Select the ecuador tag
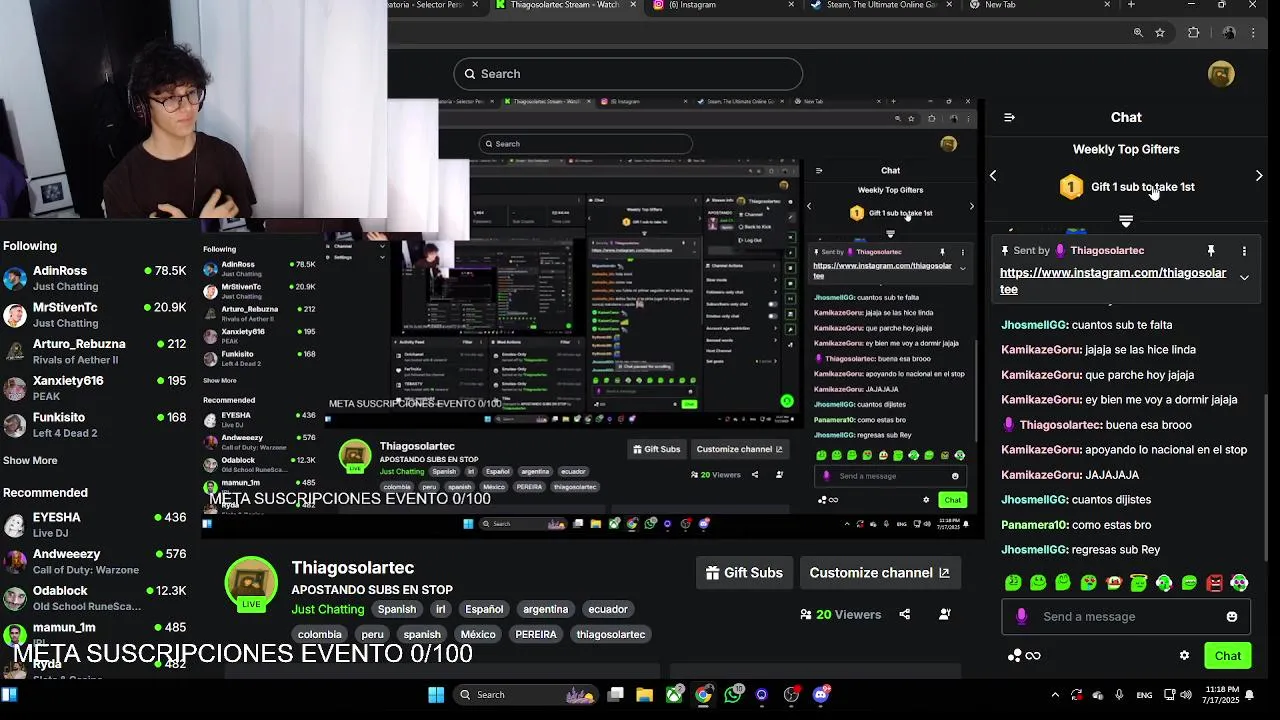 (608, 609)
